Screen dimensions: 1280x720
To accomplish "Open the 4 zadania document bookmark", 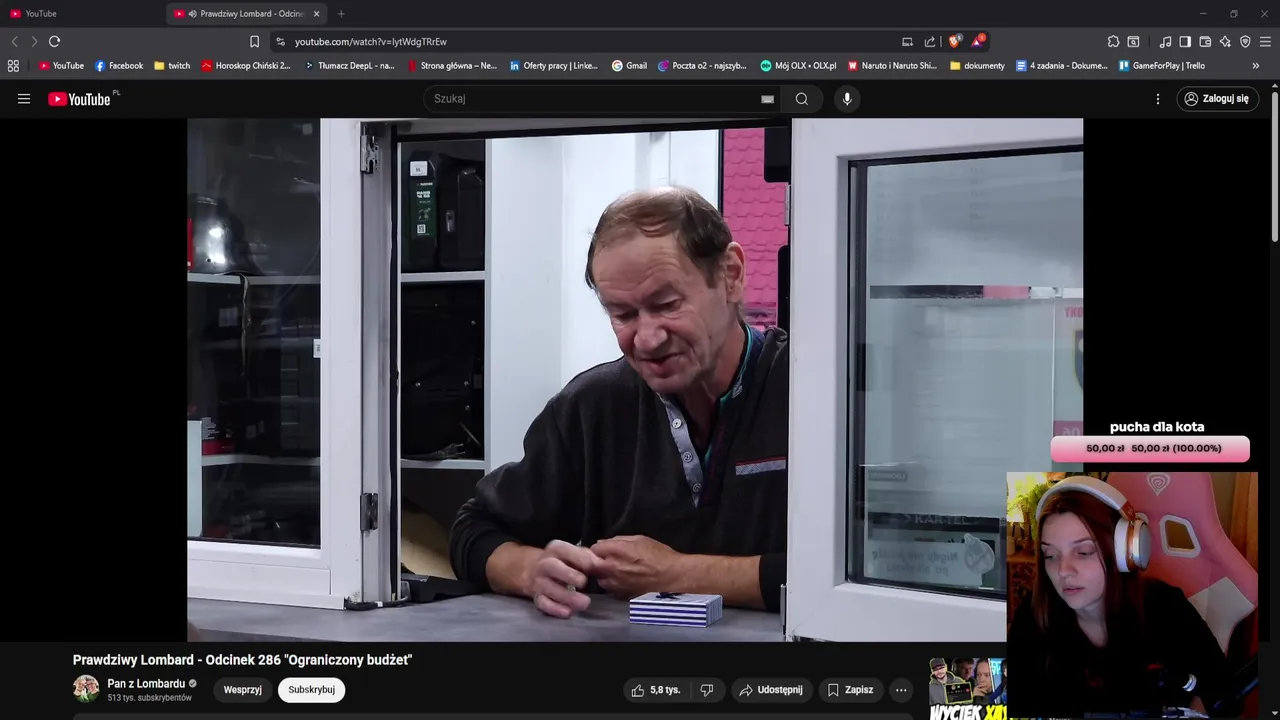I will coord(1062,66).
